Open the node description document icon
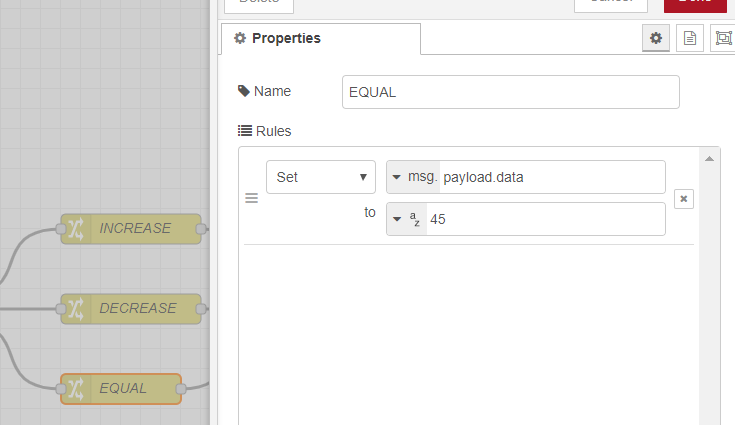 (689, 38)
